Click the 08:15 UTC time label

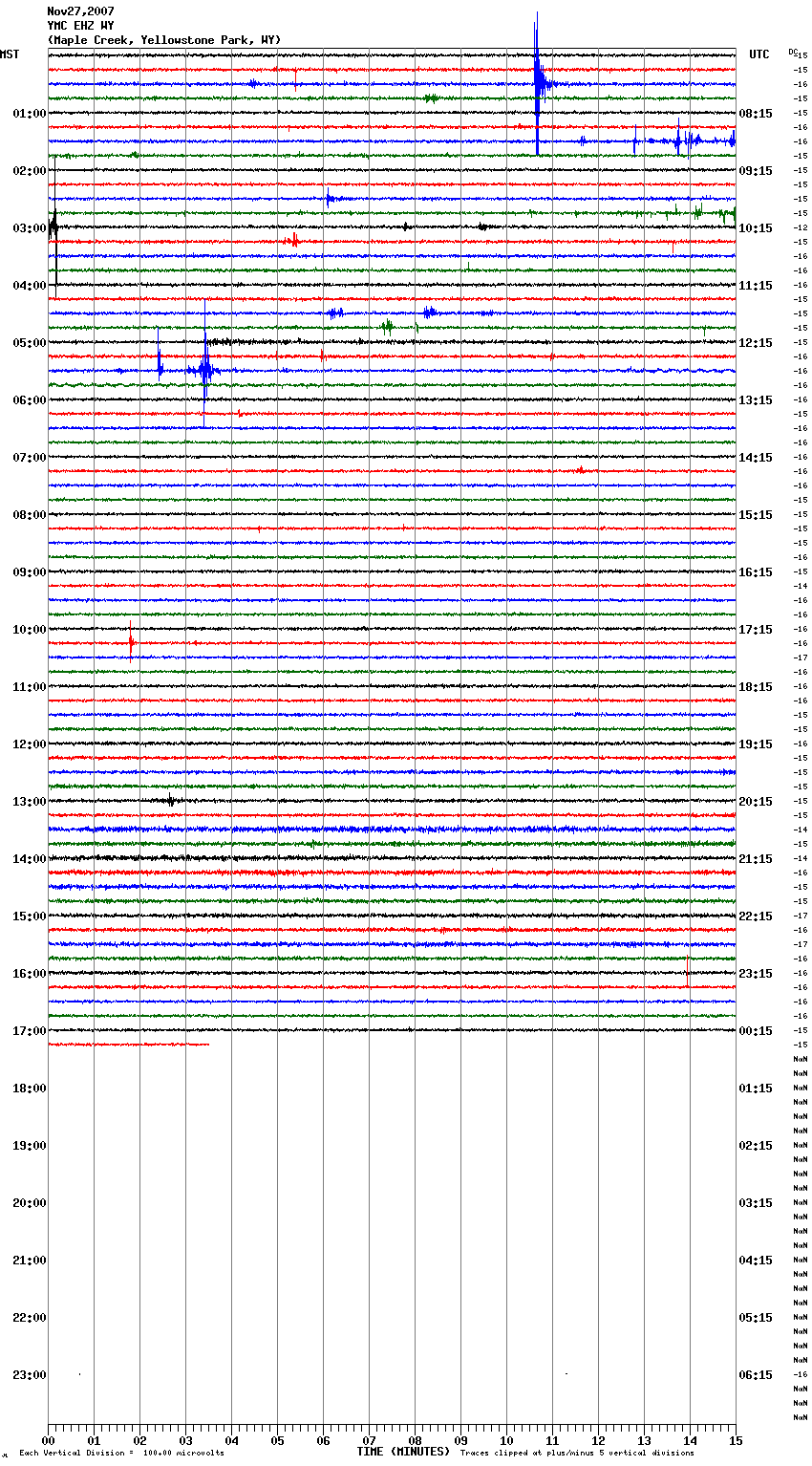(x=756, y=114)
